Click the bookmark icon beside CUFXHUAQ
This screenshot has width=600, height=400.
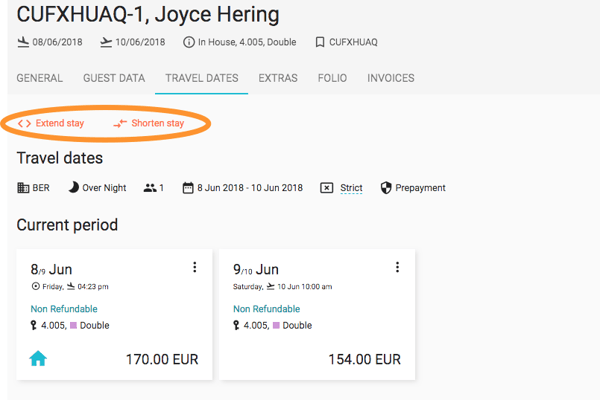(320, 42)
